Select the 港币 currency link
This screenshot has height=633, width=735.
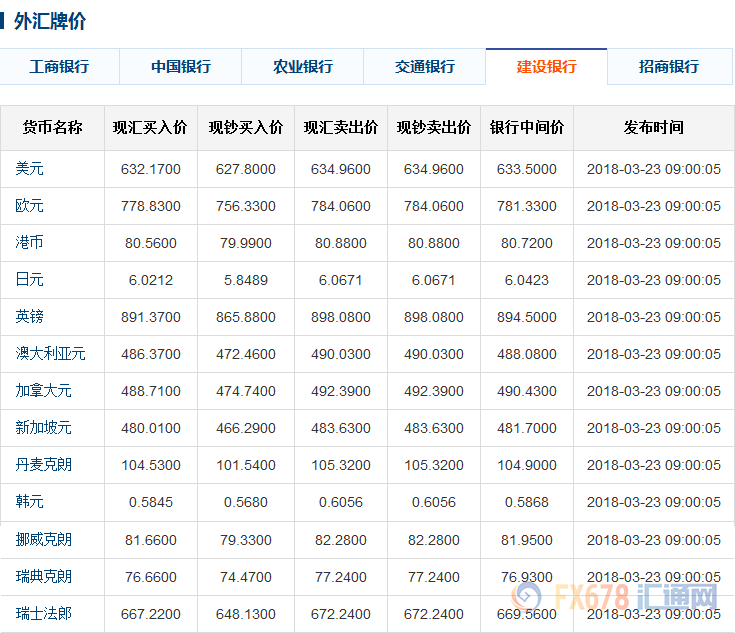[30, 243]
